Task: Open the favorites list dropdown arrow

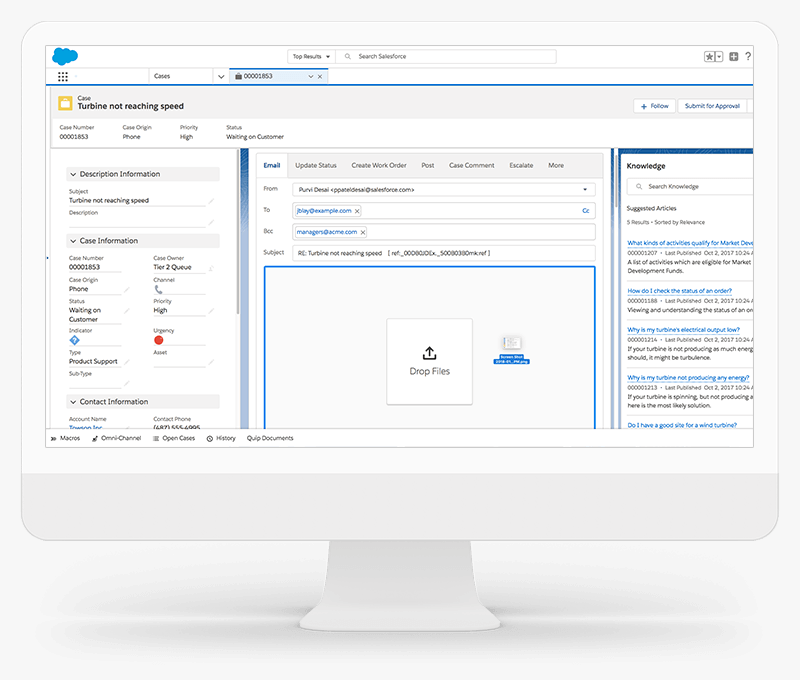Action: pos(719,57)
